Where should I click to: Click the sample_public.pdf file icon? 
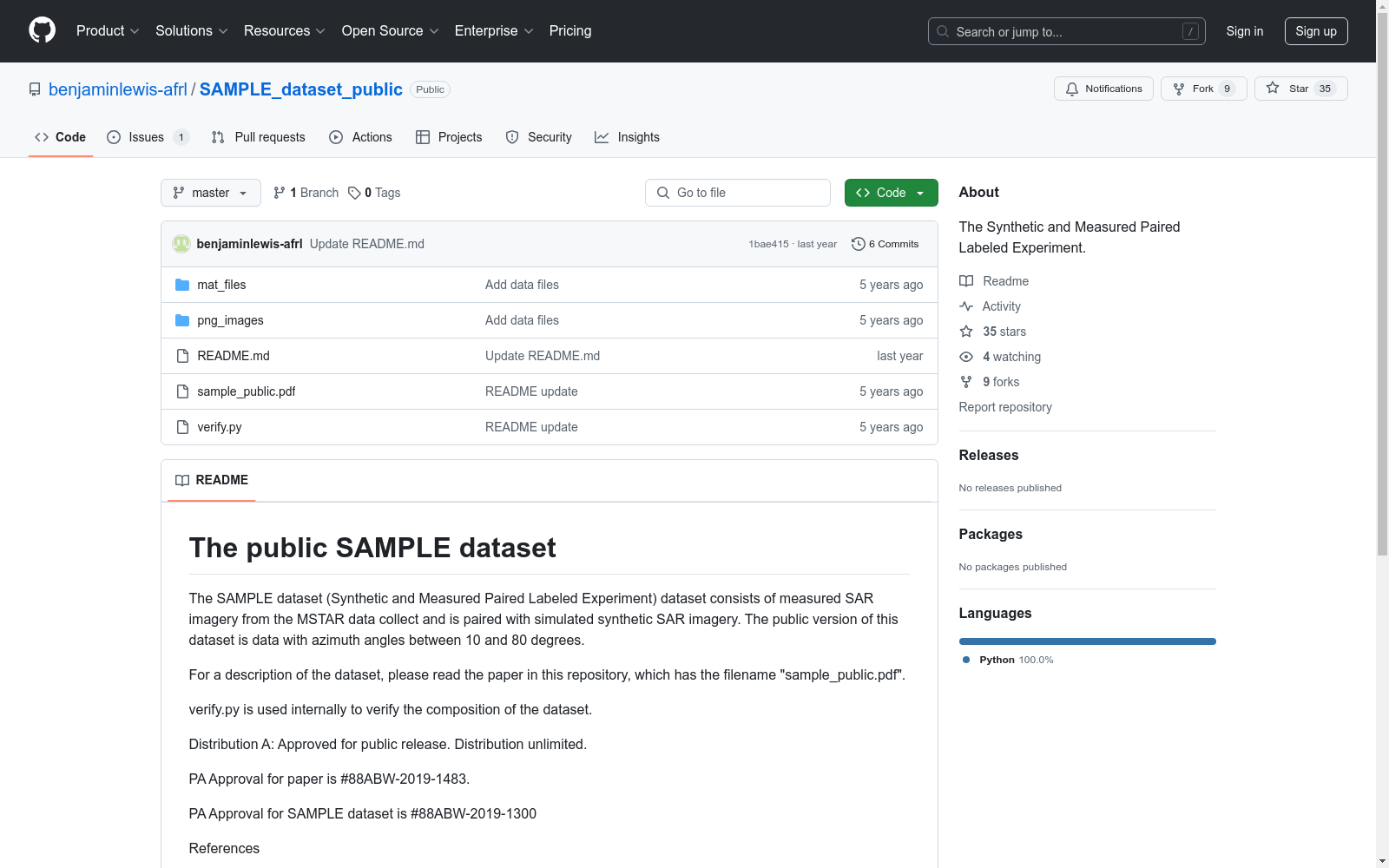[x=182, y=391]
